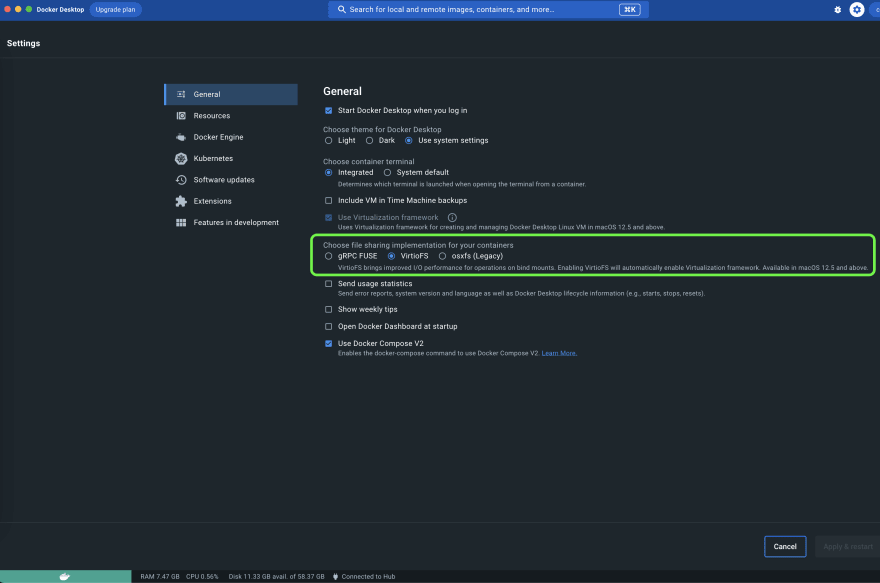Click the Docker Engine whale icon
Image resolution: width=880 pixels, height=583 pixels.
pyautogui.click(x=181, y=137)
